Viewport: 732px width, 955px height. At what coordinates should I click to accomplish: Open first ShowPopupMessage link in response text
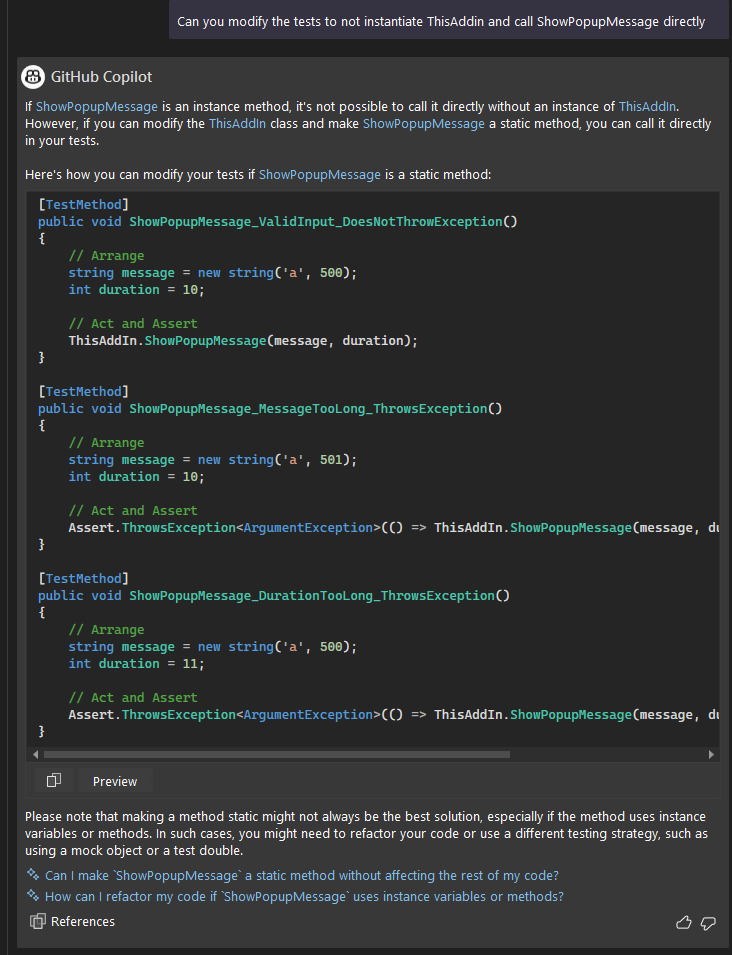(x=97, y=107)
